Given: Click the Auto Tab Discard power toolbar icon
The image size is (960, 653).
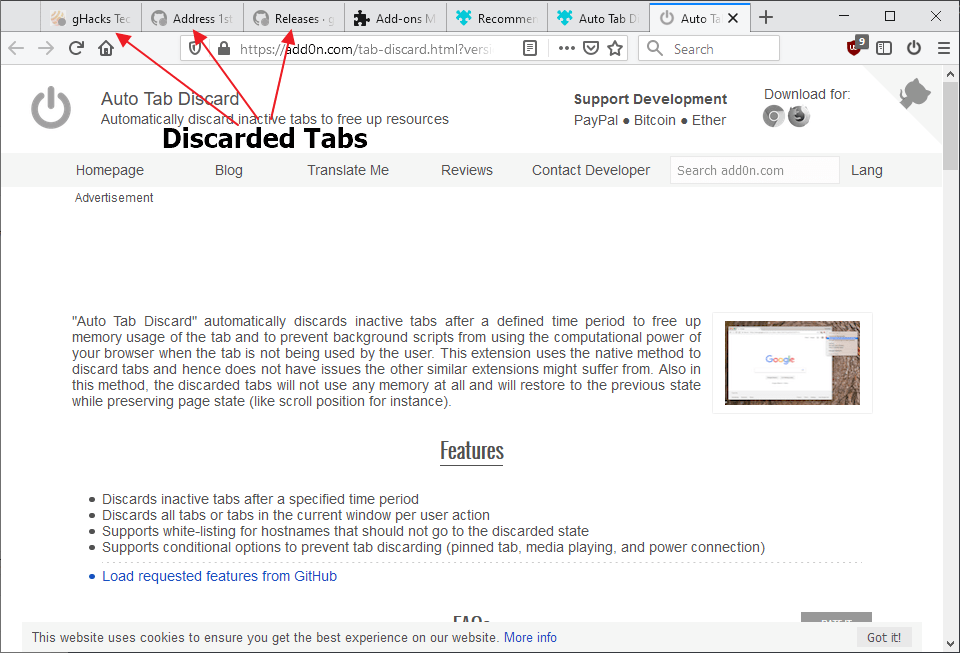Looking at the screenshot, I should (913, 48).
